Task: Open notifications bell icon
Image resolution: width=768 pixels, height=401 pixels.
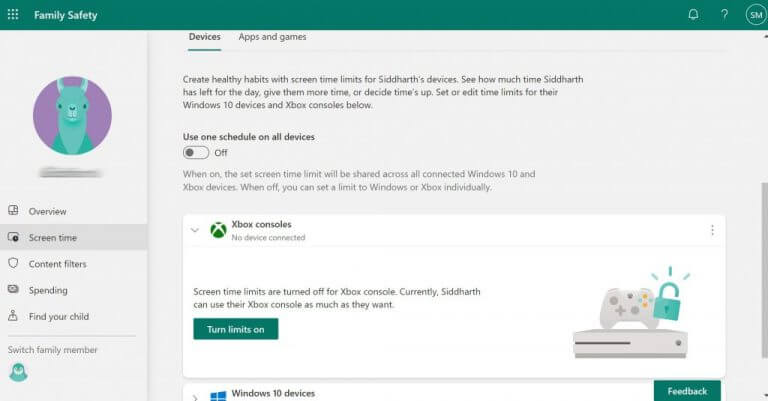Action: [693, 15]
